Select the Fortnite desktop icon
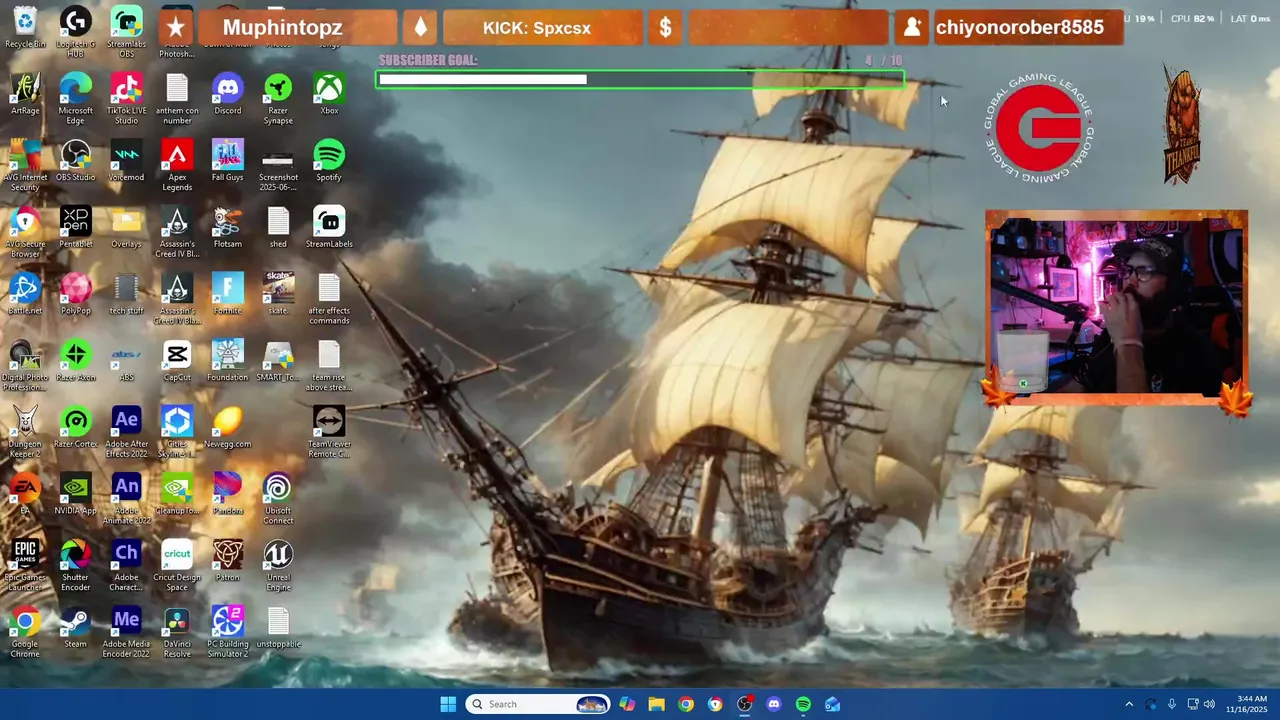Screen dimensions: 1280x720 [x=227, y=294]
